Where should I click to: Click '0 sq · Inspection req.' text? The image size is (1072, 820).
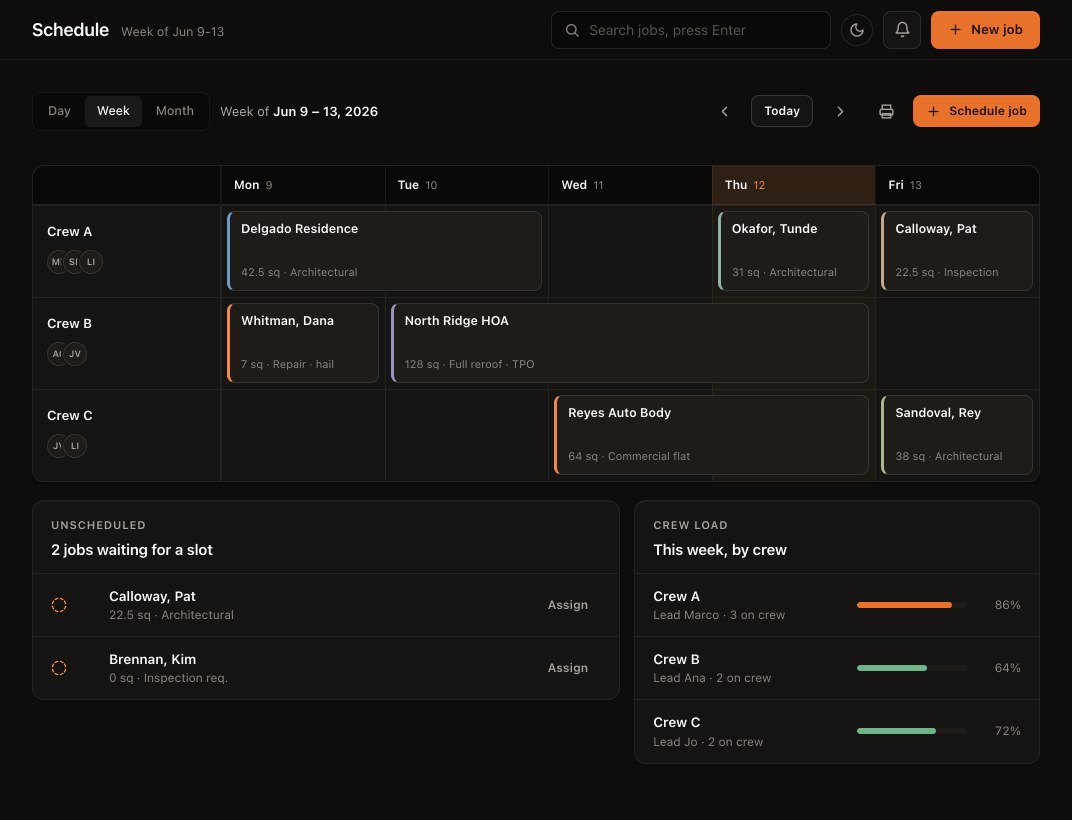click(x=168, y=678)
